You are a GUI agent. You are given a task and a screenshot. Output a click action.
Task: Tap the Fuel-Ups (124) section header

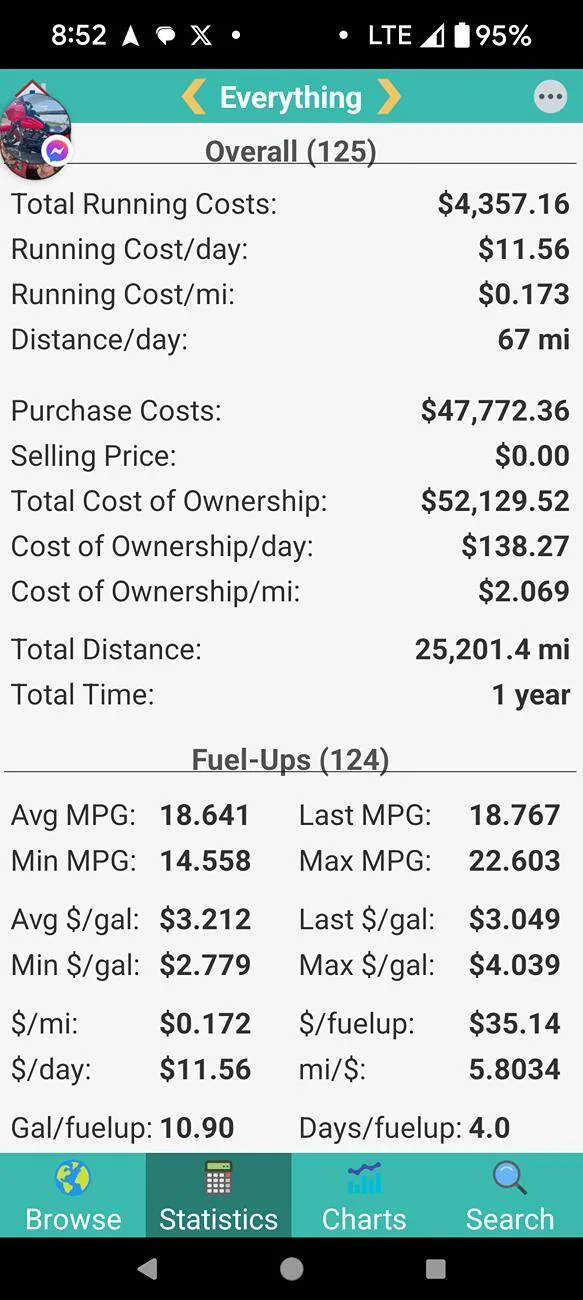[x=291, y=760]
